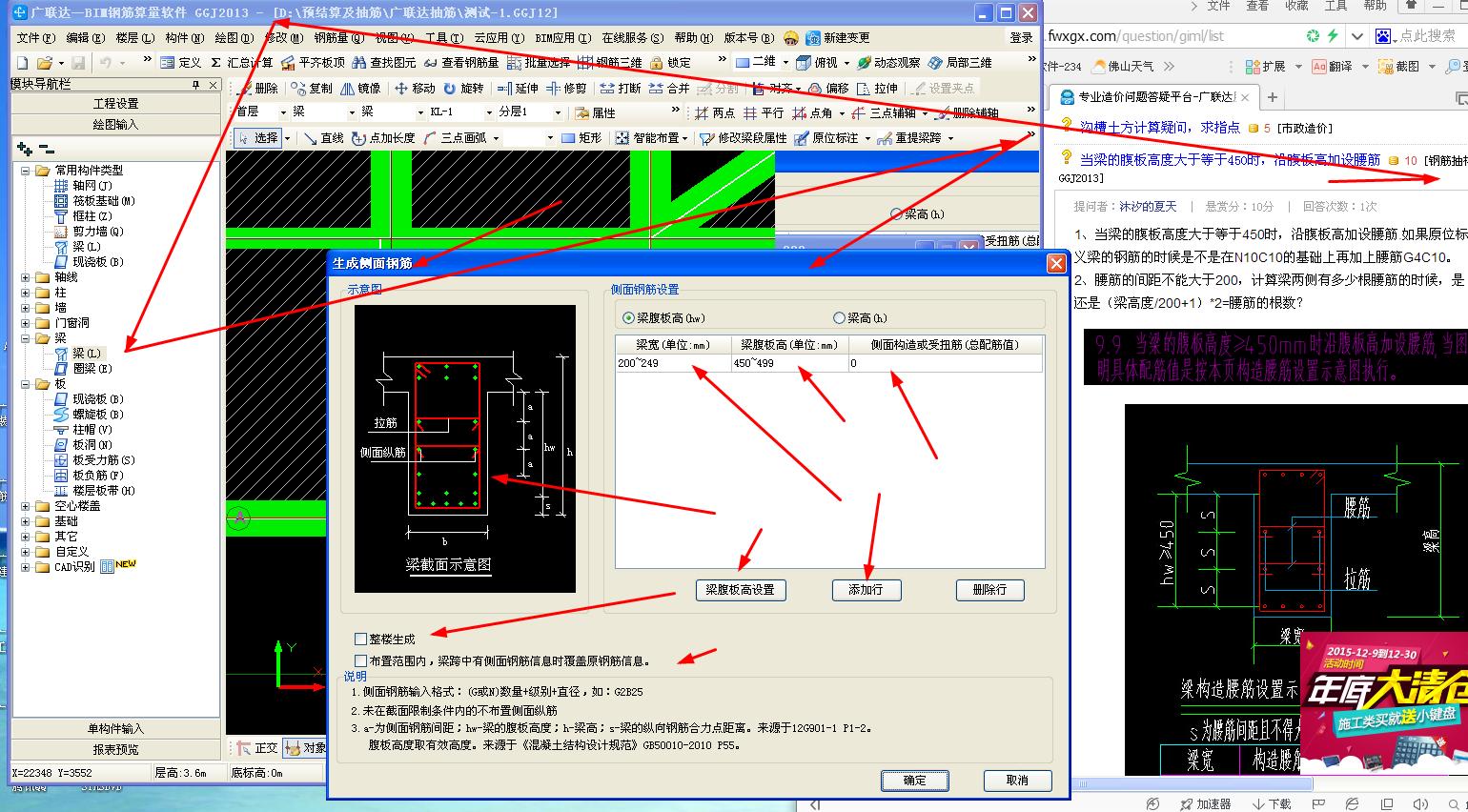Expand the 轴线 tree folder
This screenshot has height=812, width=1468.
click(25, 277)
